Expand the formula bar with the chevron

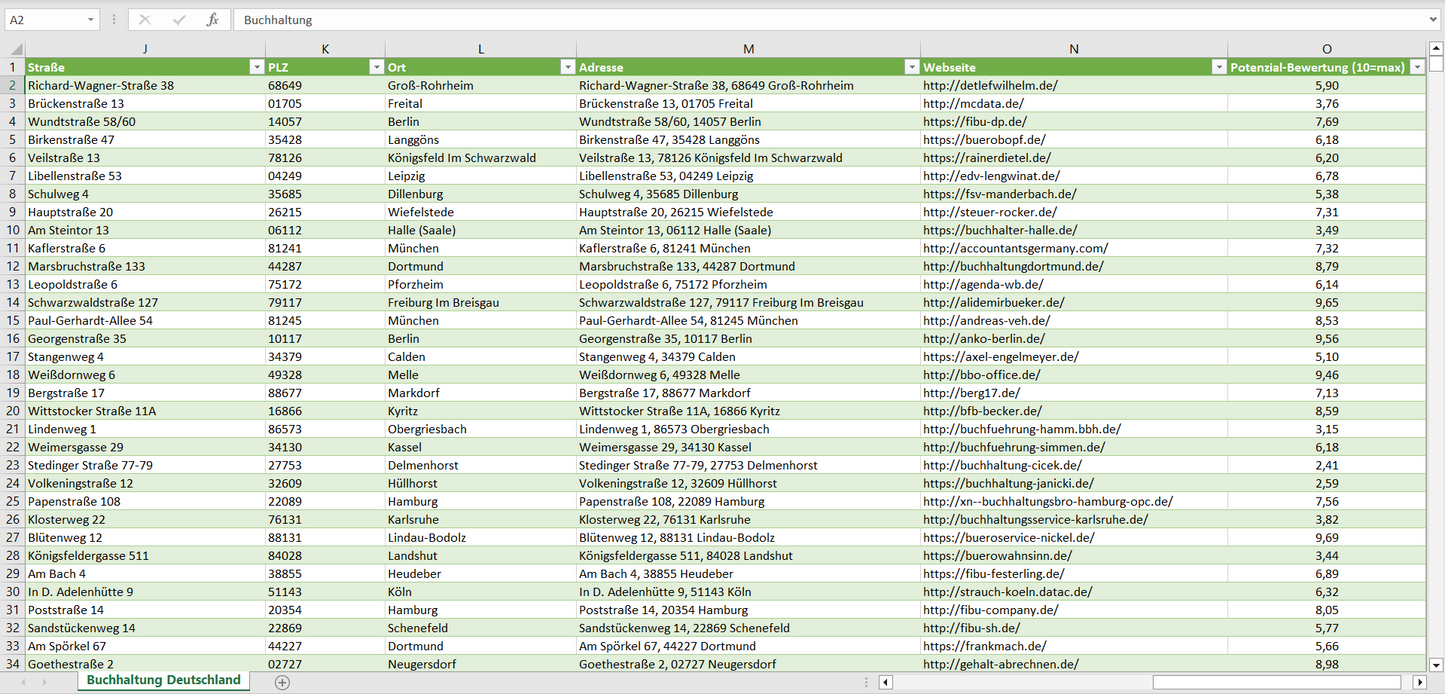(x=1434, y=20)
